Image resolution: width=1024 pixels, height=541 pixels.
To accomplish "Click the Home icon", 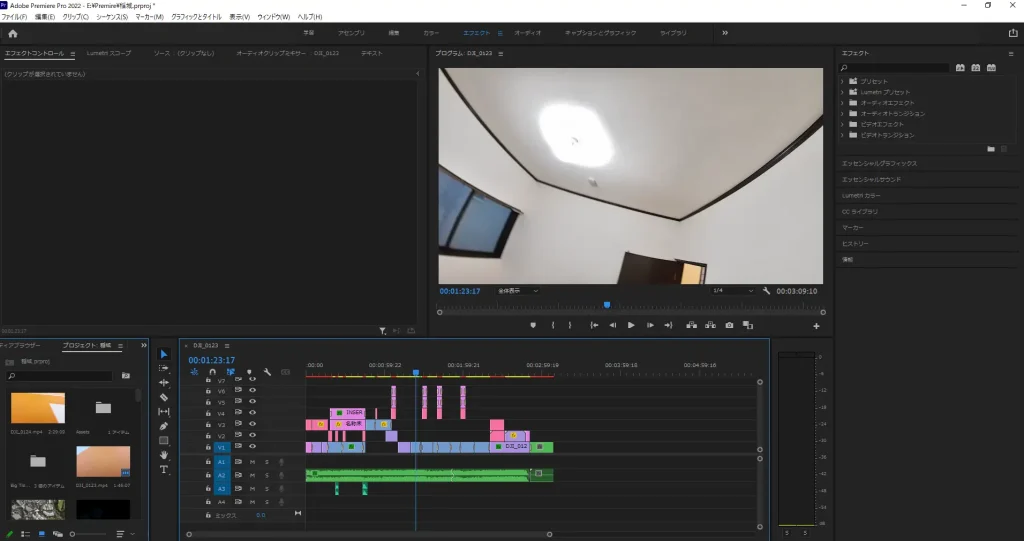I will [x=13, y=33].
